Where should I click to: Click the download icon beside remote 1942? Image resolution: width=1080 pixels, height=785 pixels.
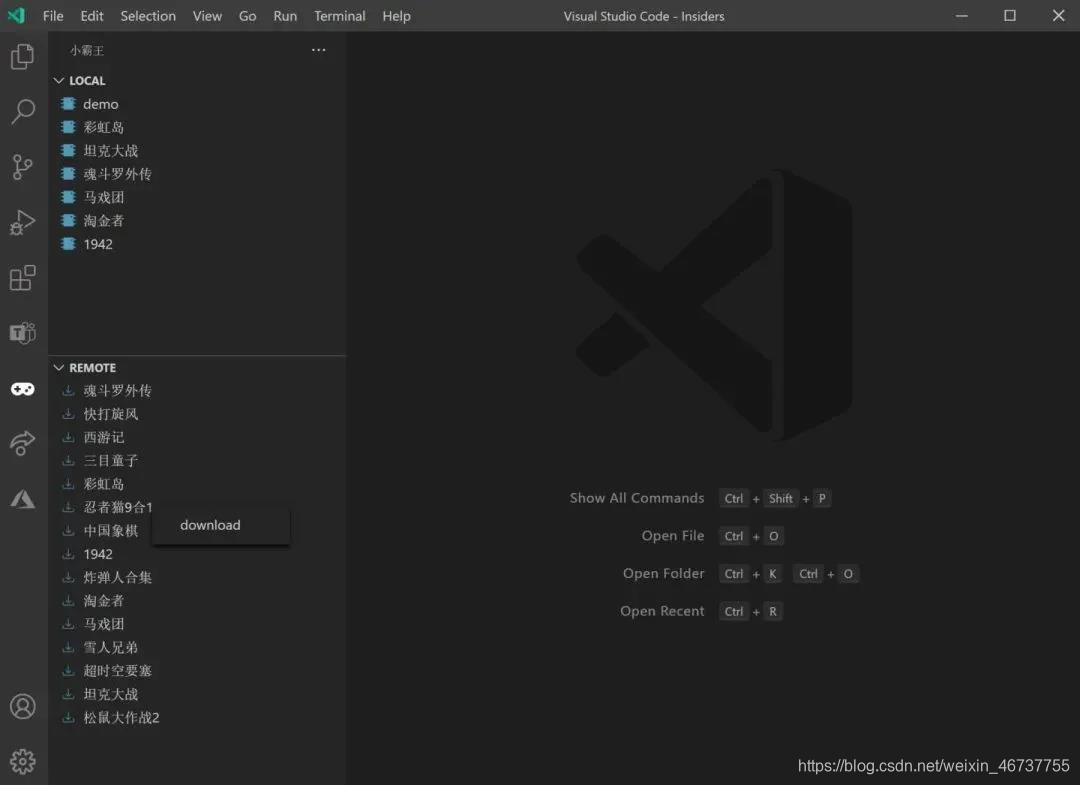(x=68, y=554)
